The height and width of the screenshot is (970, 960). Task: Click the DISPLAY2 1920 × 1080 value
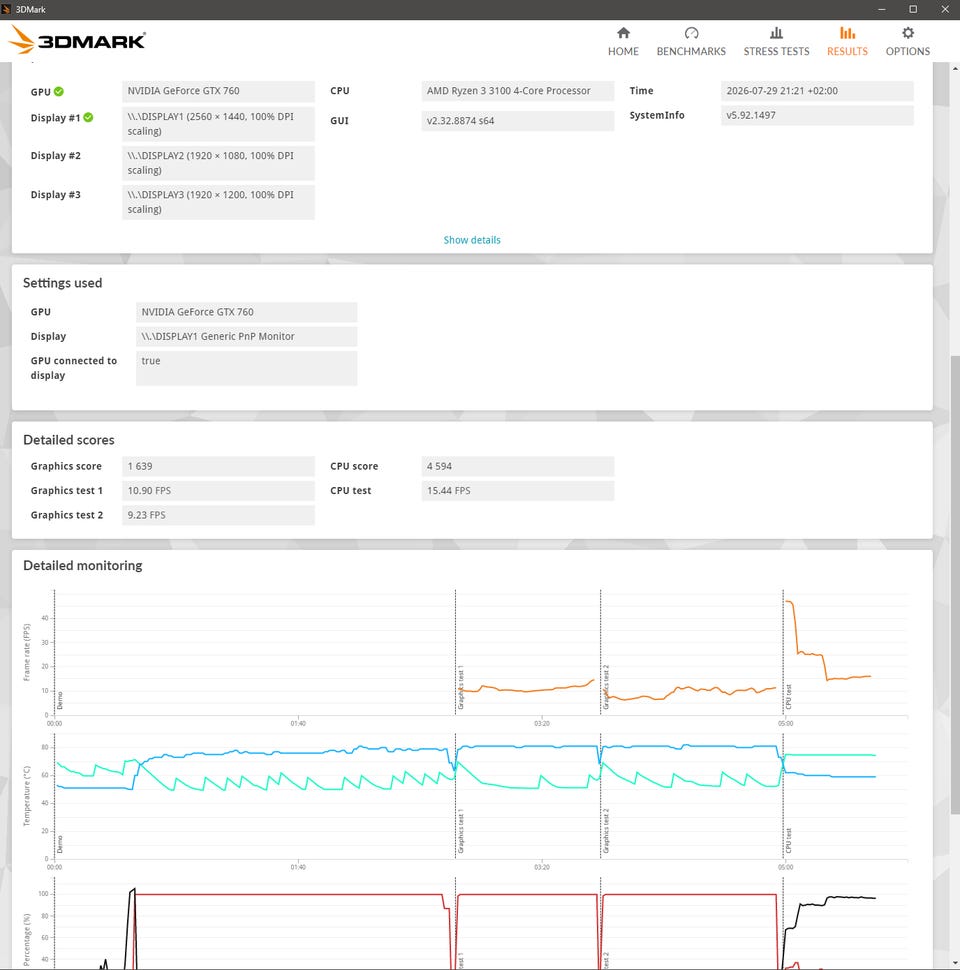coord(218,163)
